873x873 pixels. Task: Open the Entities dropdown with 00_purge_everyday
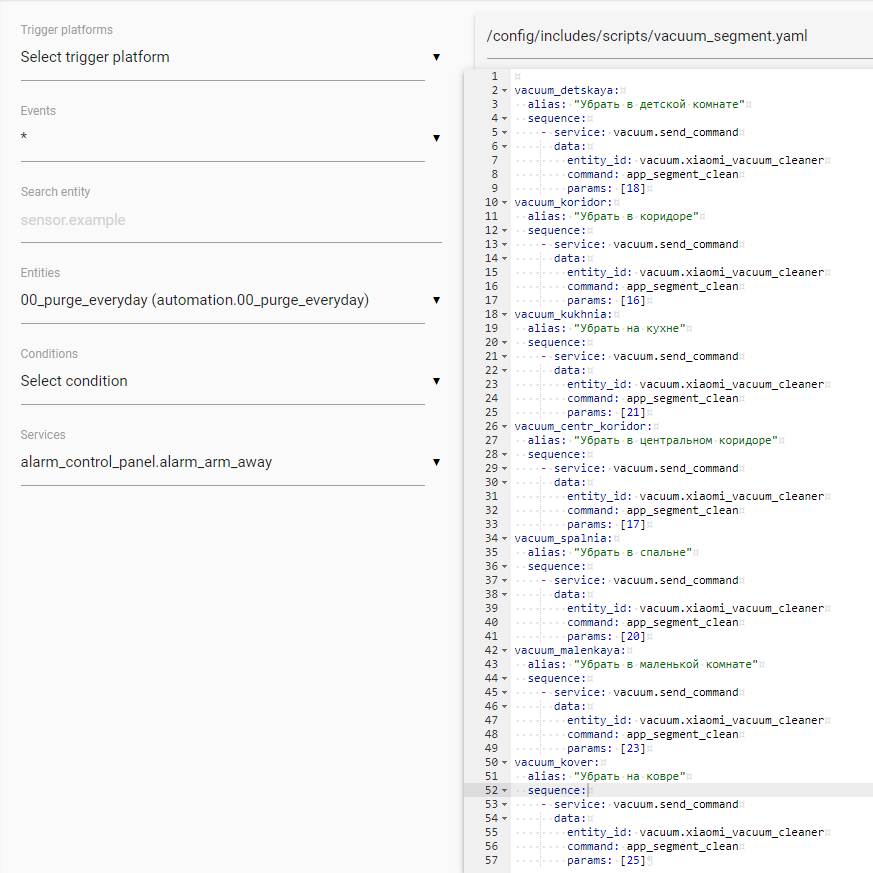coord(230,300)
